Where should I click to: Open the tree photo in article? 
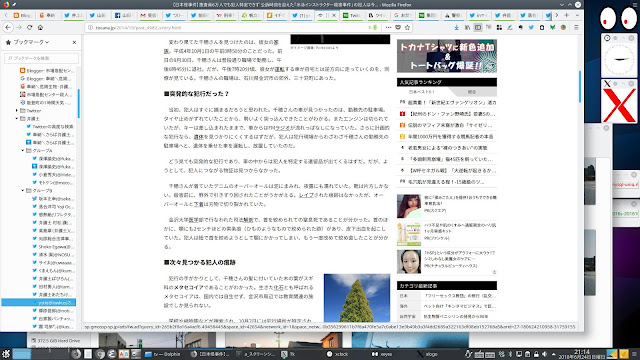tap(357, 298)
